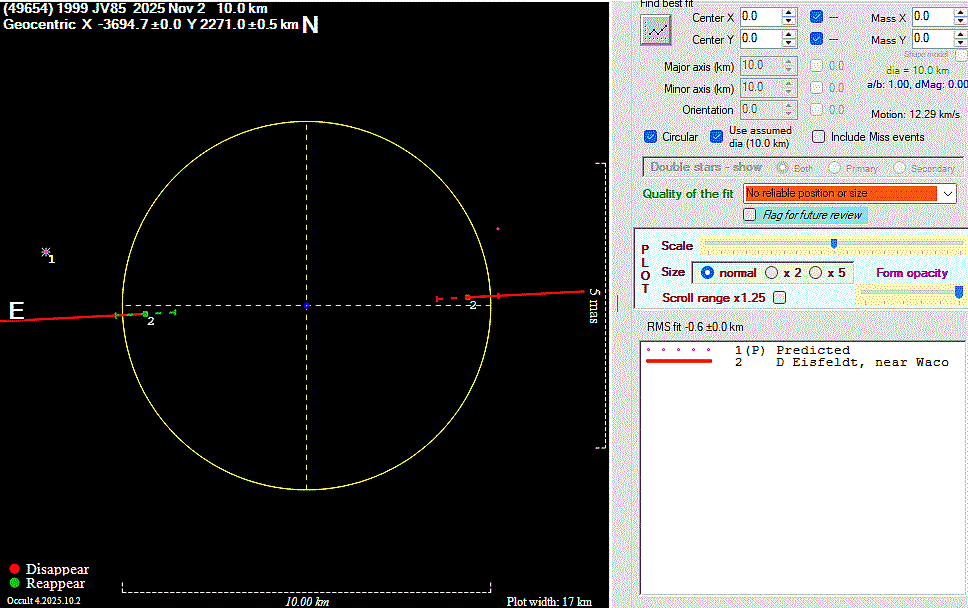968x608 pixels.
Task: Select plot size x 2
Action: (771, 273)
